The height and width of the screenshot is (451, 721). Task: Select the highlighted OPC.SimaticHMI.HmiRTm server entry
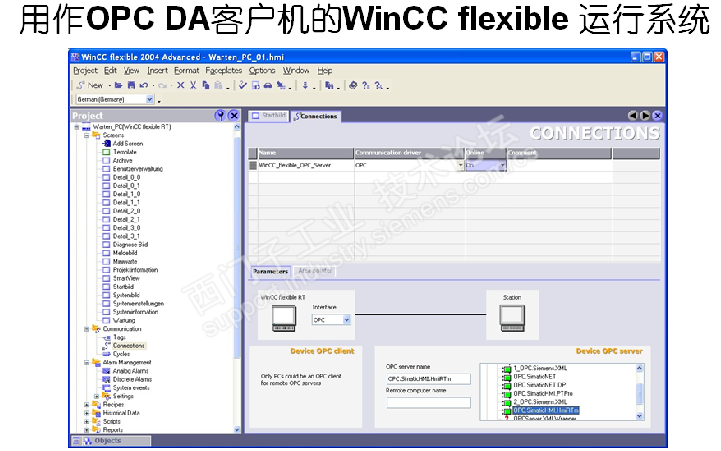tap(546, 411)
